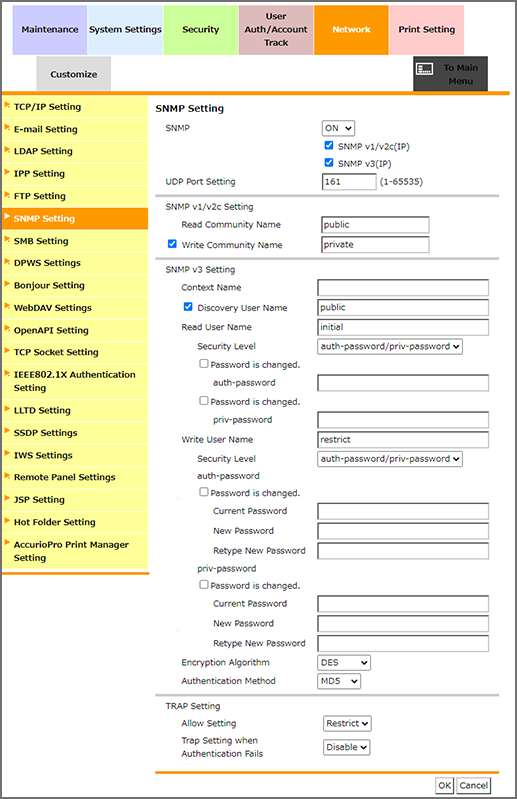This screenshot has width=517, height=799.
Task: Open the Print Setting tab
Action: pos(427,30)
